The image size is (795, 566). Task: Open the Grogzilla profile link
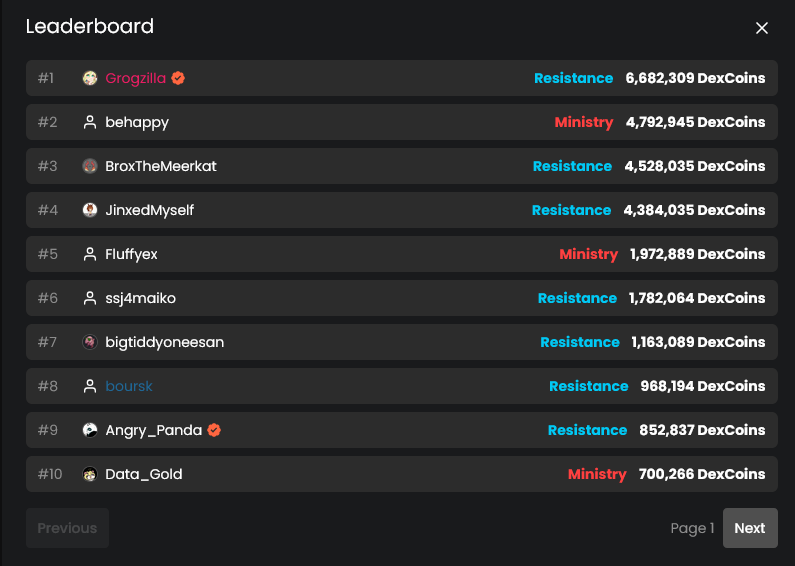click(x=135, y=78)
